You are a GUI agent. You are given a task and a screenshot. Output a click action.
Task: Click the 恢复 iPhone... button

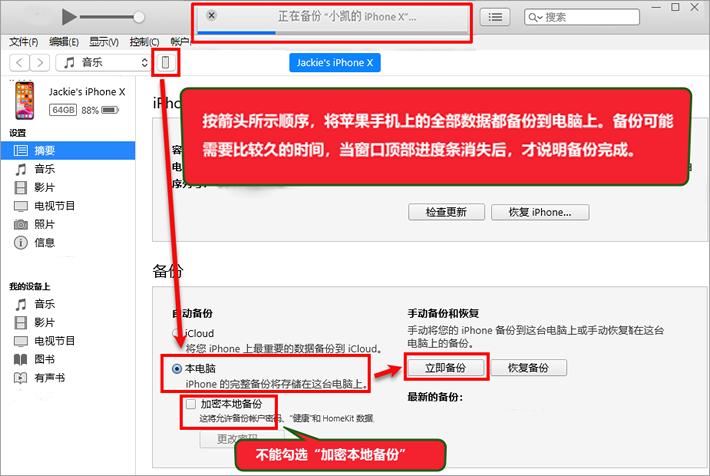[x=540, y=212]
